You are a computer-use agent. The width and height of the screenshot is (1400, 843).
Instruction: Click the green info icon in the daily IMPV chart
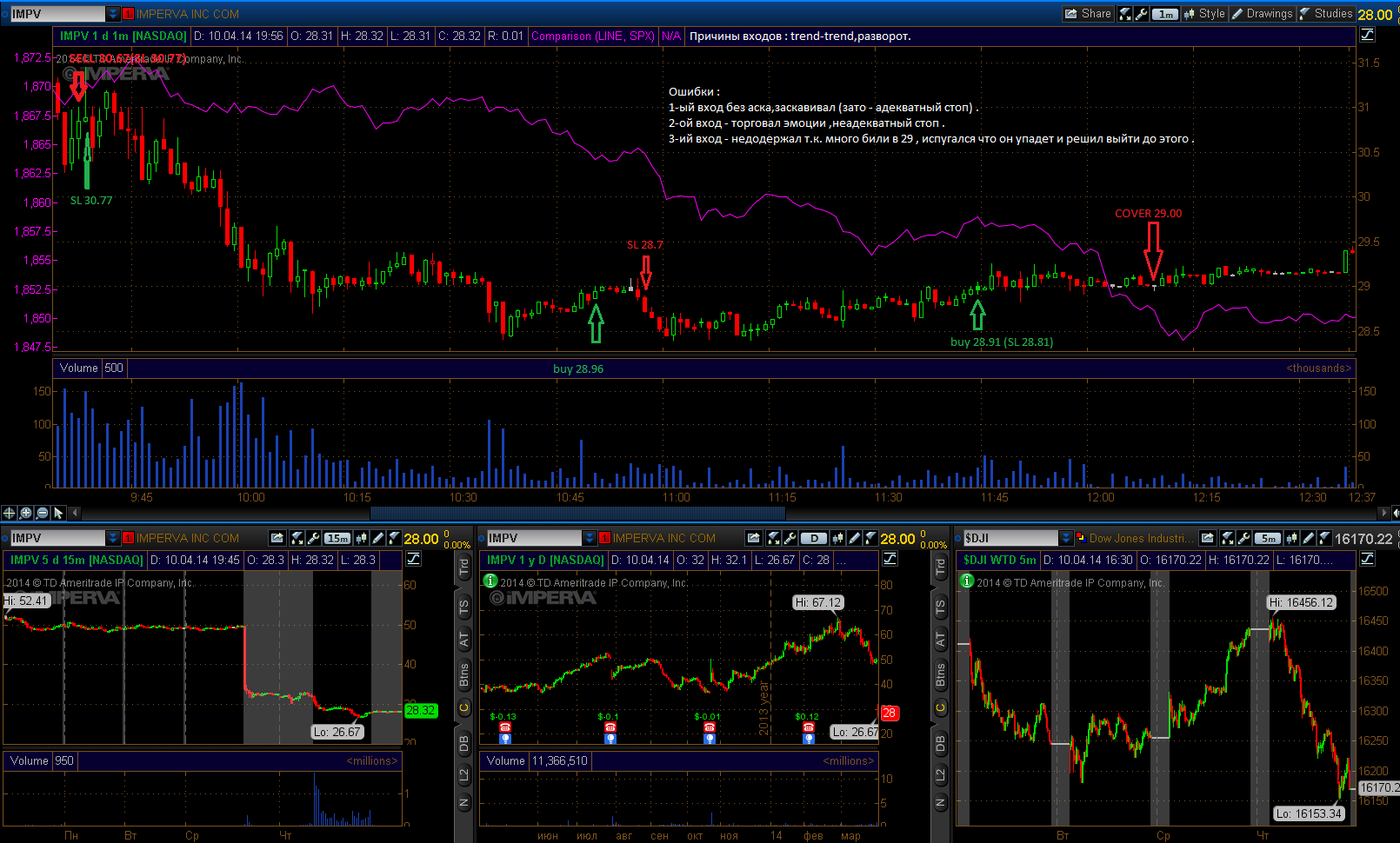tap(490, 581)
